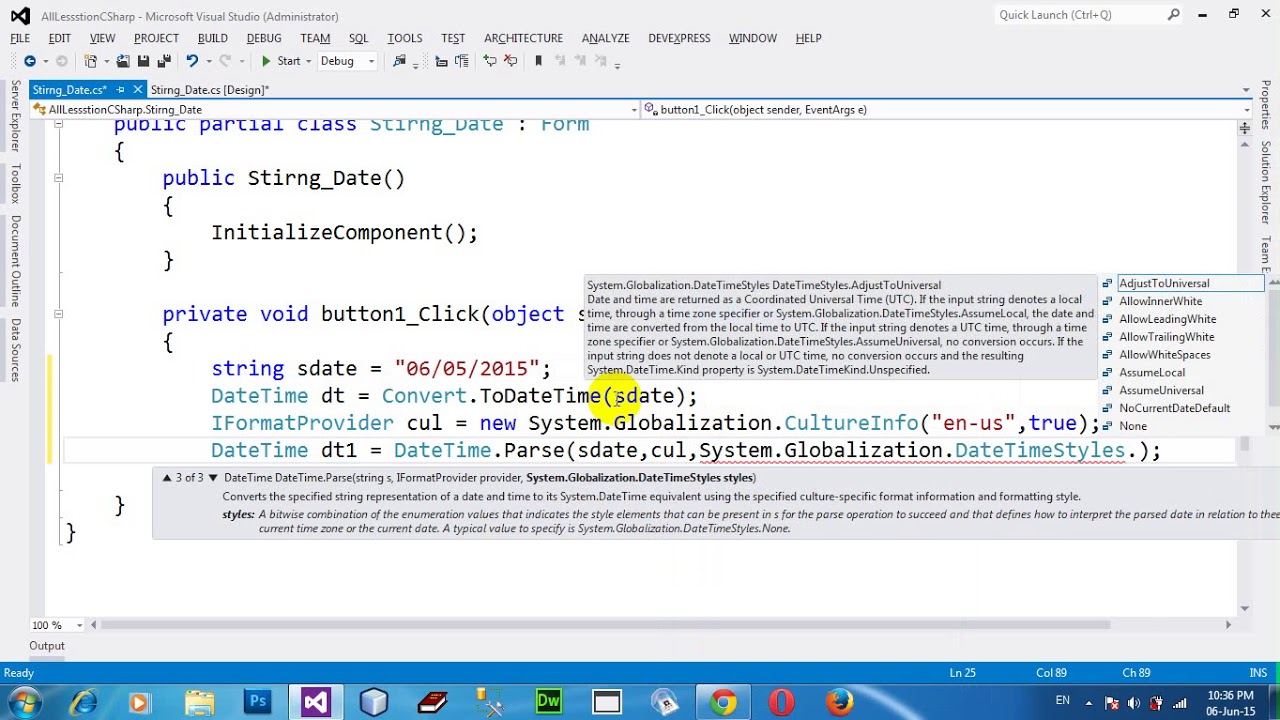Screen dimensions: 1280x720
Task: Click the decrease indent toolbar icon
Action: (441, 61)
